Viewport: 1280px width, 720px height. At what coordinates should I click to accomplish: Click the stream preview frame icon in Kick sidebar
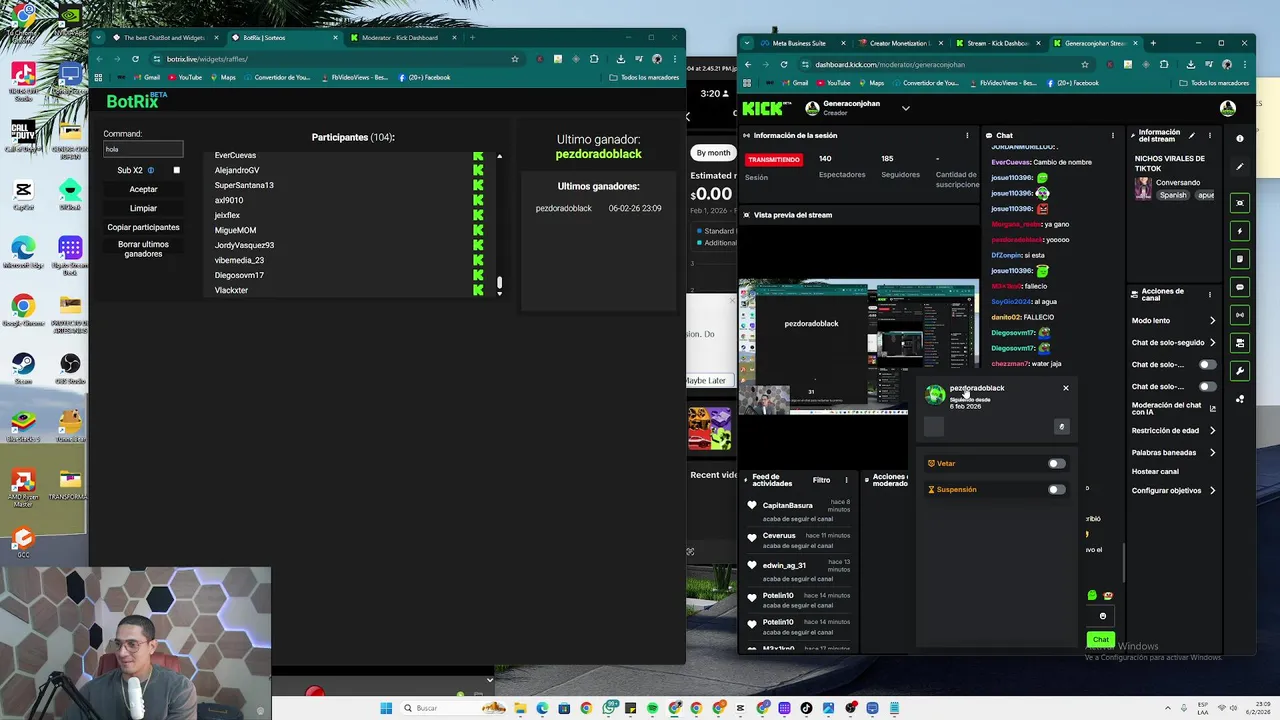pos(1240,203)
